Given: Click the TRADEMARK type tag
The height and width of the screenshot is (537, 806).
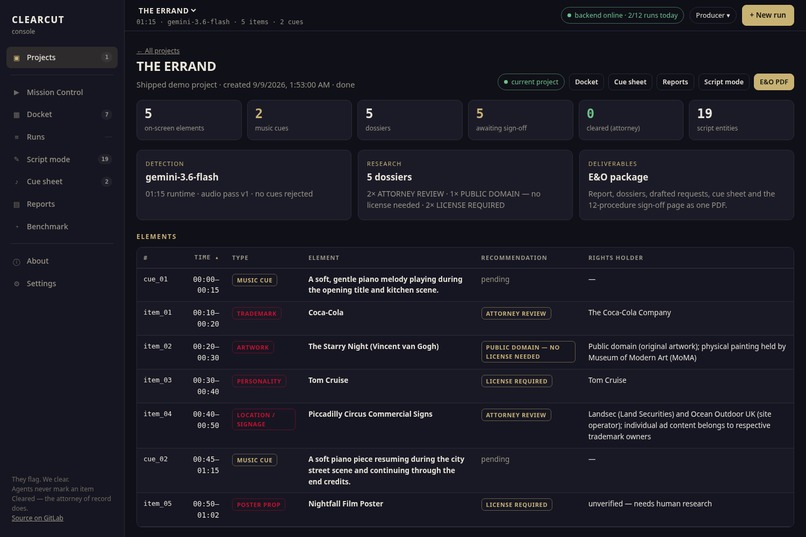Looking at the screenshot, I should click(257, 313).
